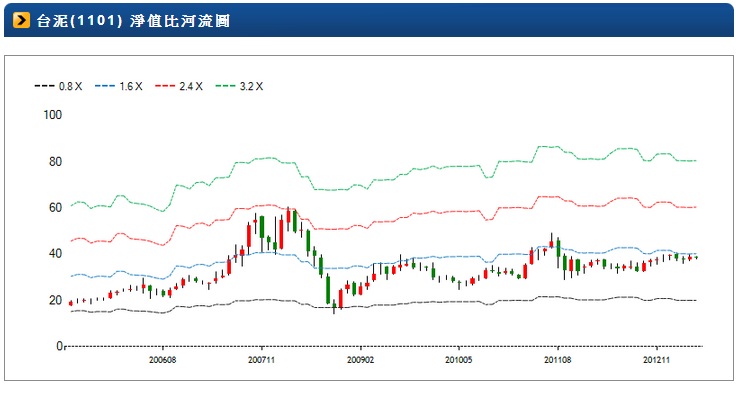The image size is (736, 394).
Task: Click the chart title 台泥(1101) 淨值比河流圖
Action: (133, 21)
